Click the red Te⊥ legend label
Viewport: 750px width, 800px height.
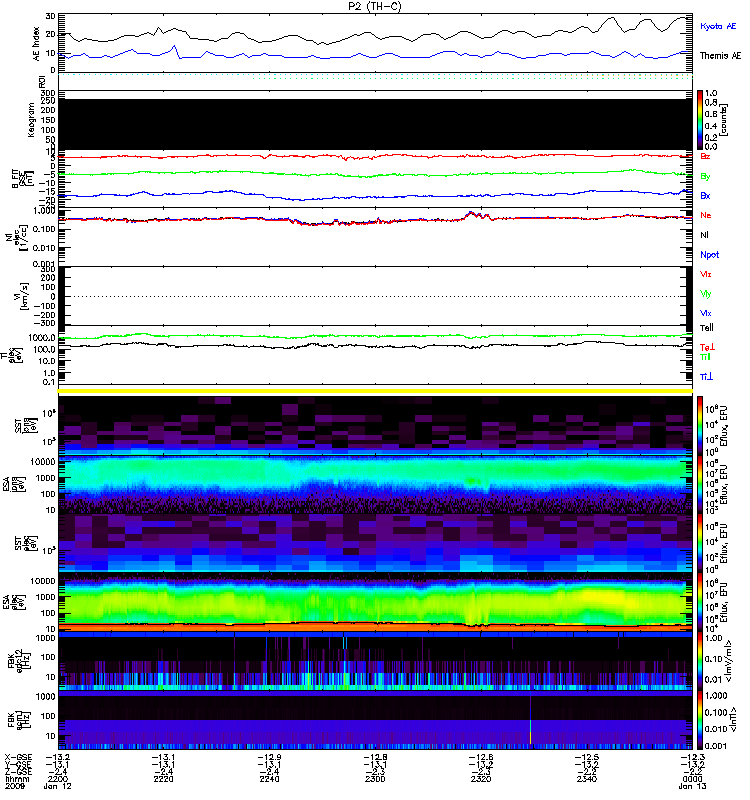707,347
